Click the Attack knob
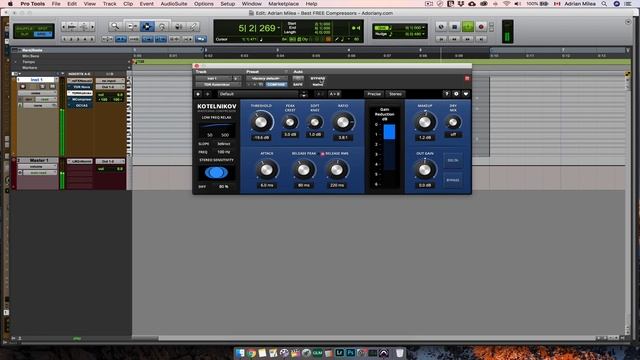 tap(267, 170)
